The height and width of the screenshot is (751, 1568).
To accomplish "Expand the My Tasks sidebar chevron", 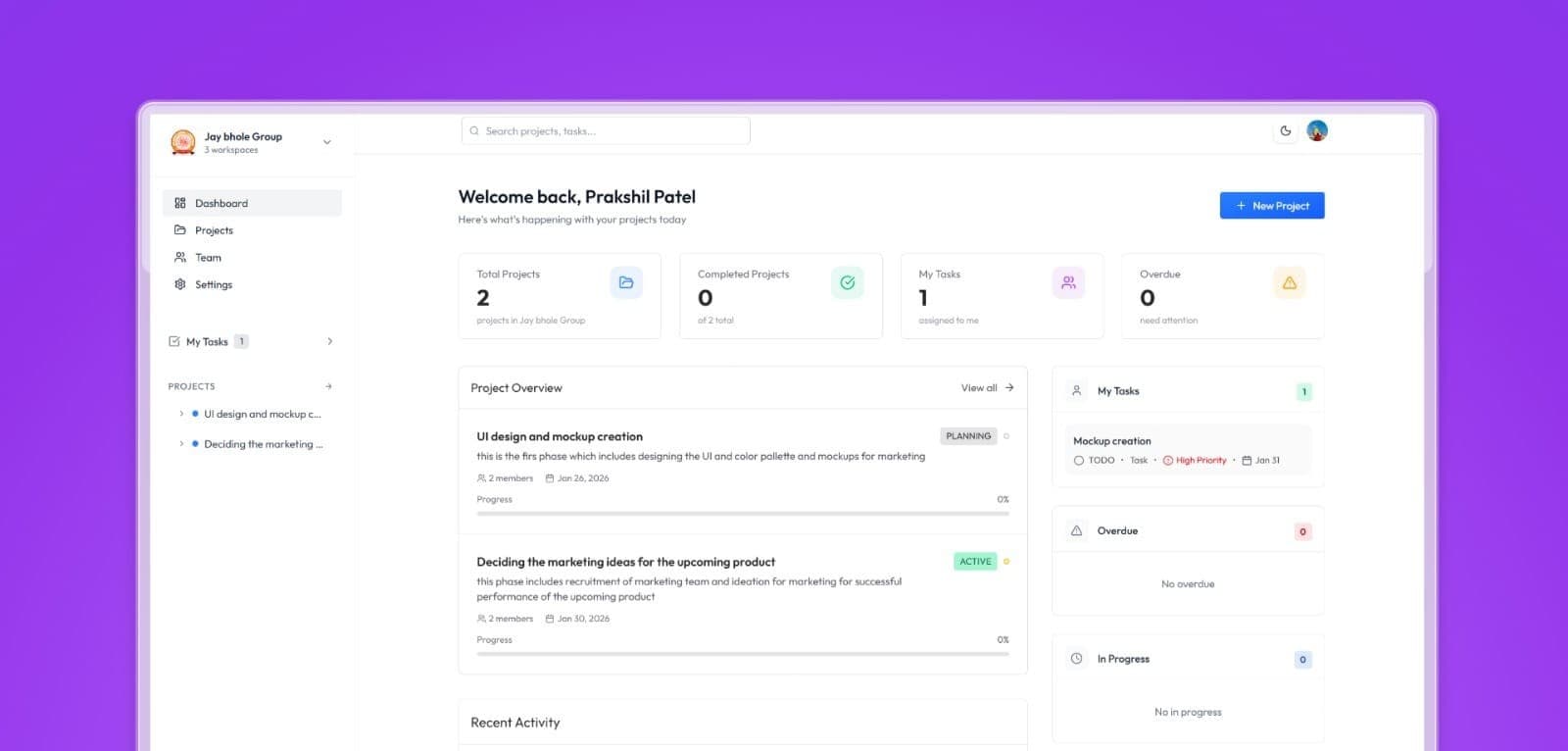I will [330, 341].
